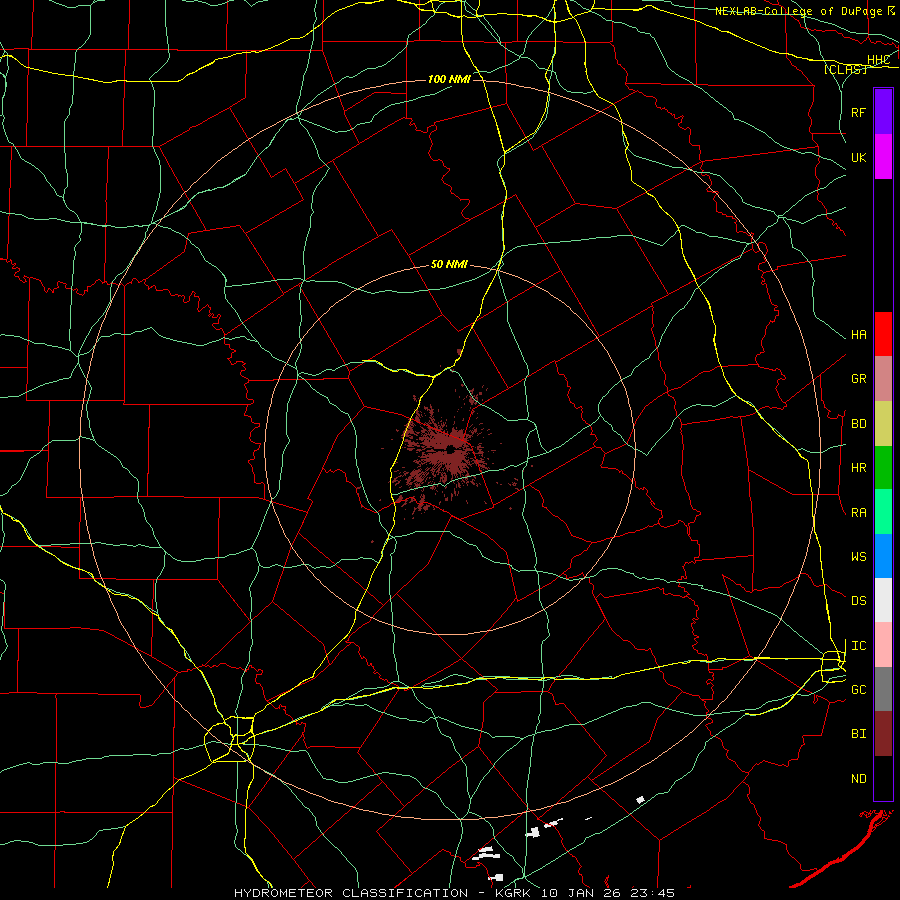Click the Hydrometeor Classification title caption
The width and height of the screenshot is (900, 900).
click(x=454, y=893)
